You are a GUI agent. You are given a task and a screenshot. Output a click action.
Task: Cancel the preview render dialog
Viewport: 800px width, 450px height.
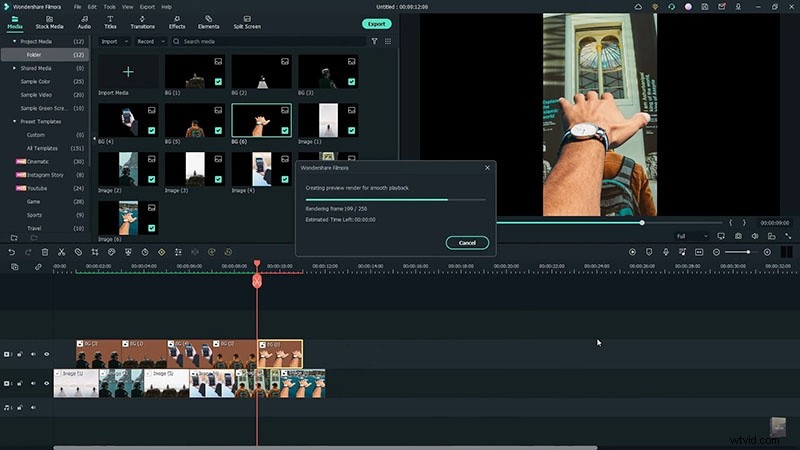467,243
